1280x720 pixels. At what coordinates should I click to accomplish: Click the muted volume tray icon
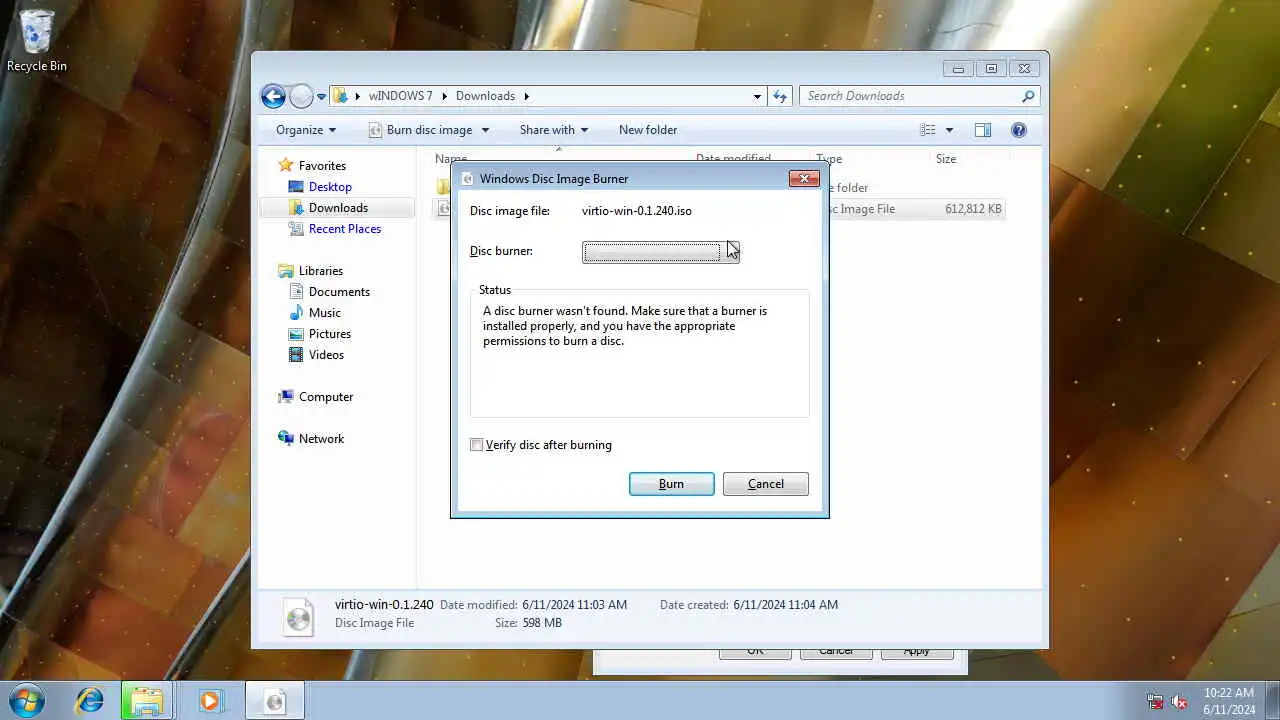coord(1179,702)
